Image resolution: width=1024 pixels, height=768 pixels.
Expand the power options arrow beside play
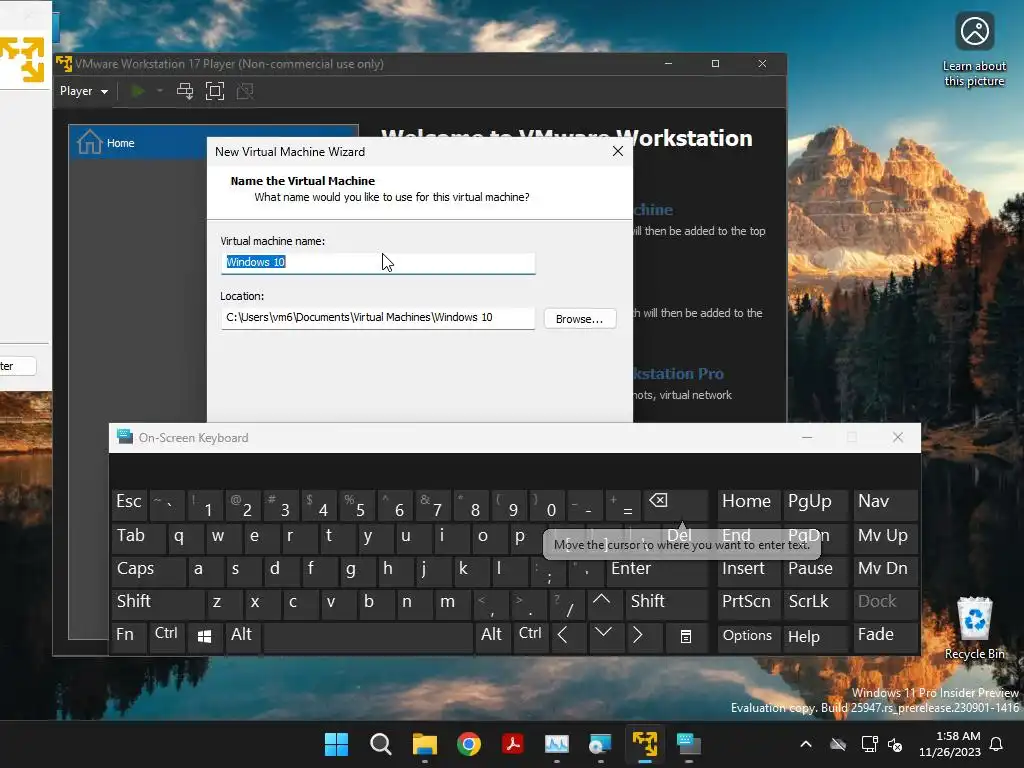(159, 91)
